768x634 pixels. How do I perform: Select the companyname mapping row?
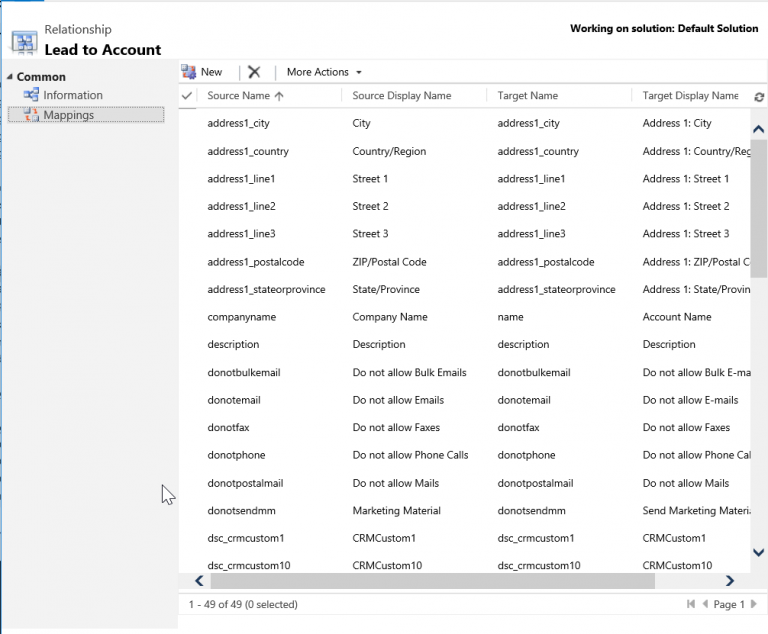pyautogui.click(x=241, y=317)
